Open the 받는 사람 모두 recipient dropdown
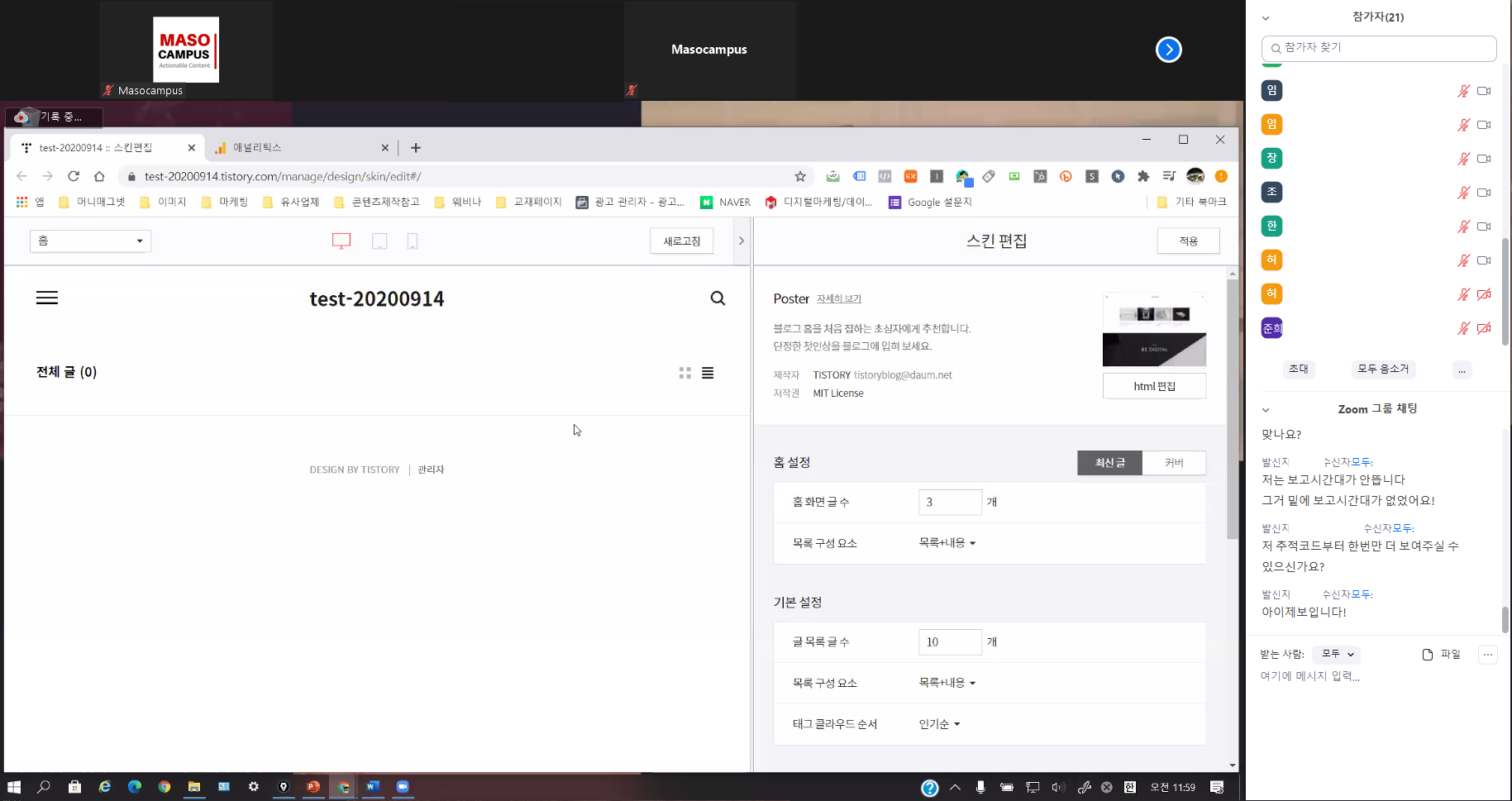The height and width of the screenshot is (801, 1512). point(1337,654)
